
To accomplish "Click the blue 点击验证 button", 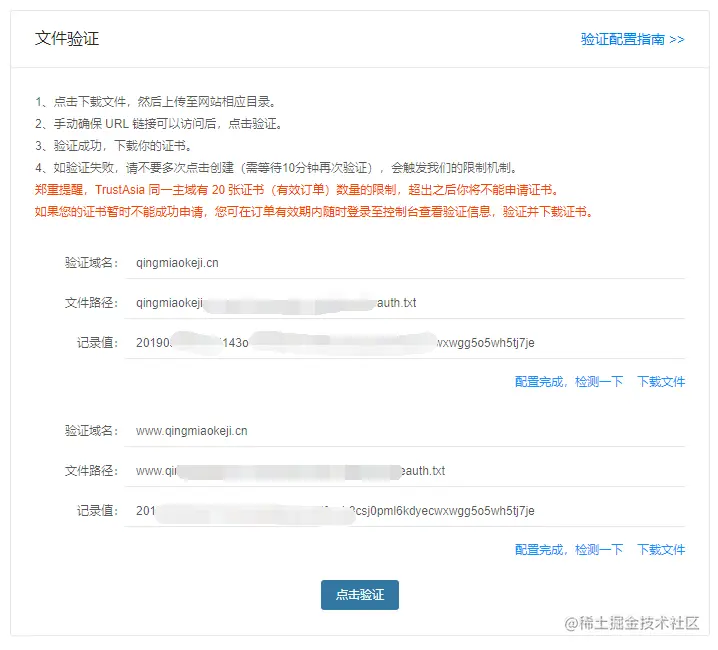I will click(359, 595).
